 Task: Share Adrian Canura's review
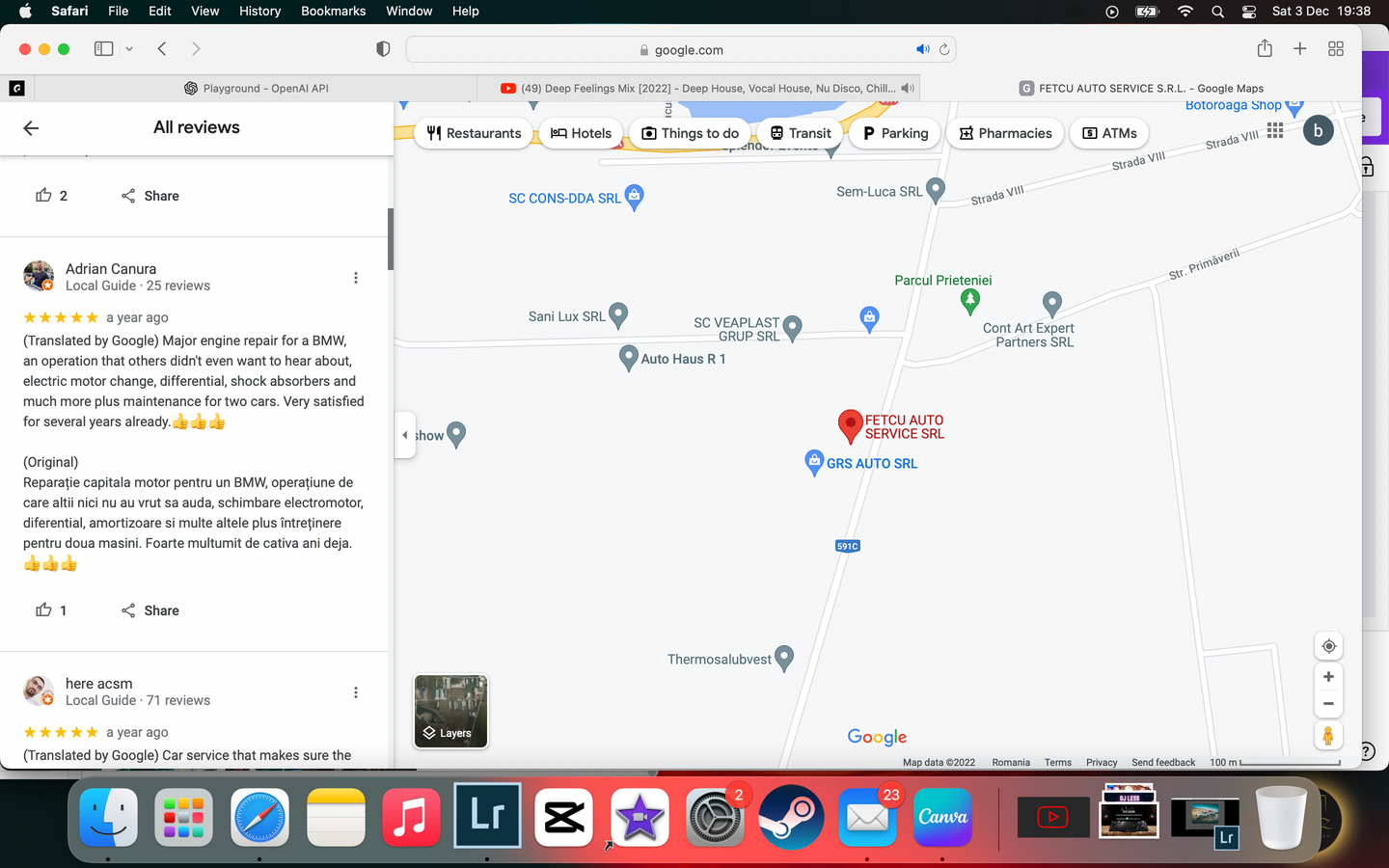click(150, 610)
